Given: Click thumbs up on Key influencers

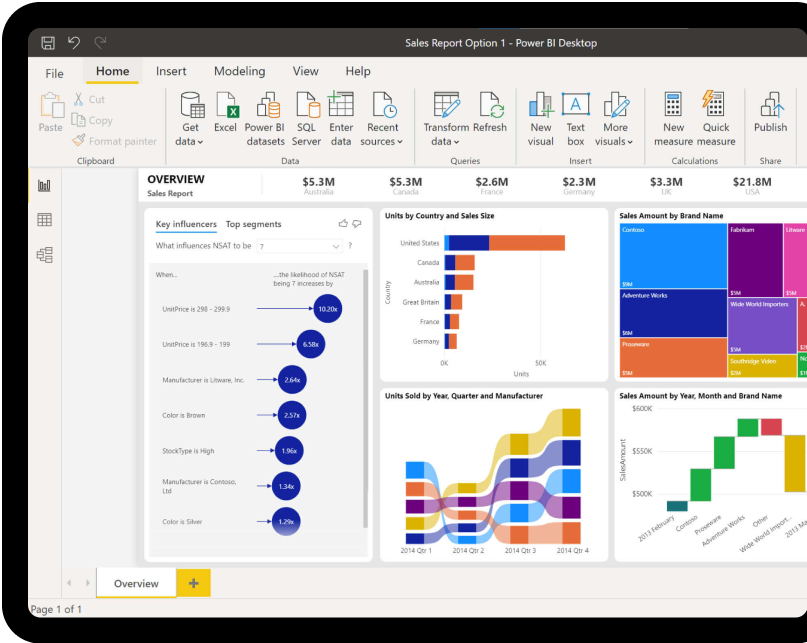Looking at the screenshot, I should click(x=343, y=223).
